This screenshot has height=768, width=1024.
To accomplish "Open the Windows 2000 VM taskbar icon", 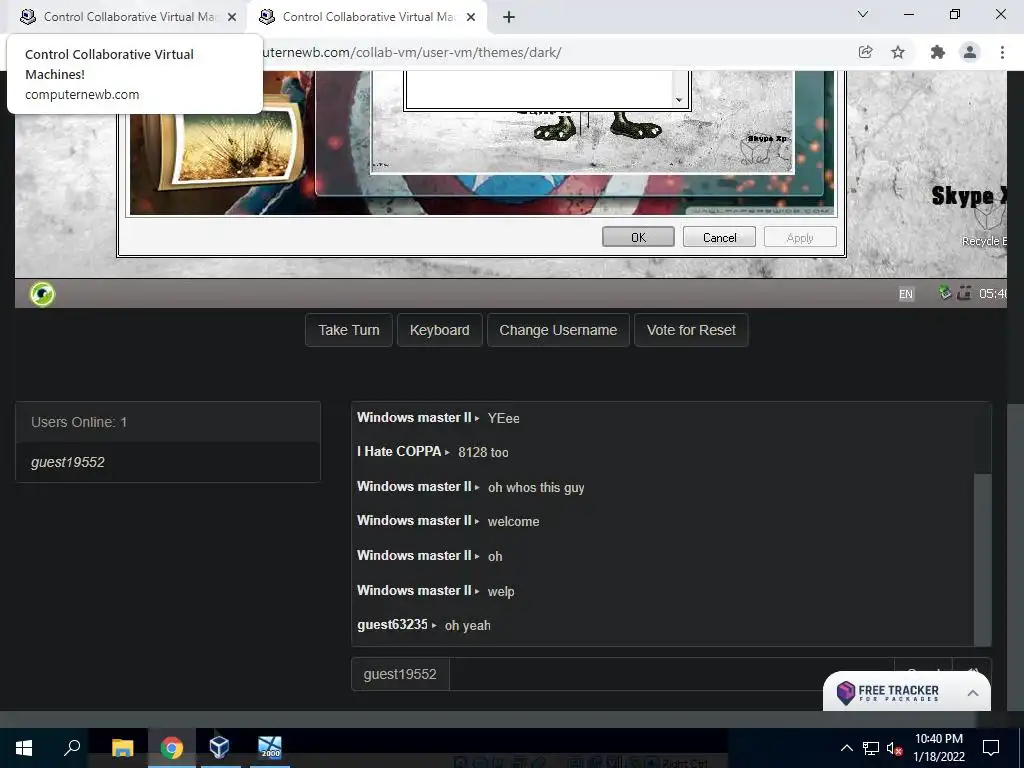I will [270, 748].
